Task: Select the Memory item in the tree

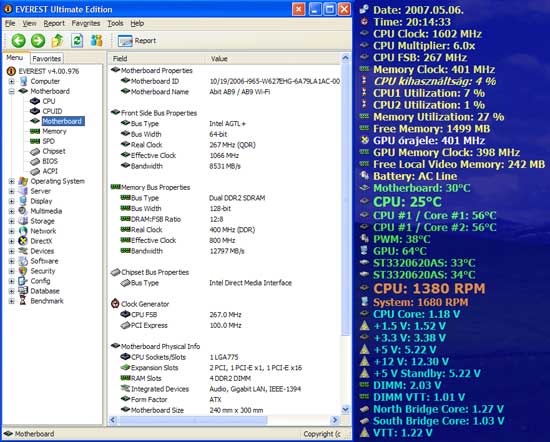Action: point(54,131)
